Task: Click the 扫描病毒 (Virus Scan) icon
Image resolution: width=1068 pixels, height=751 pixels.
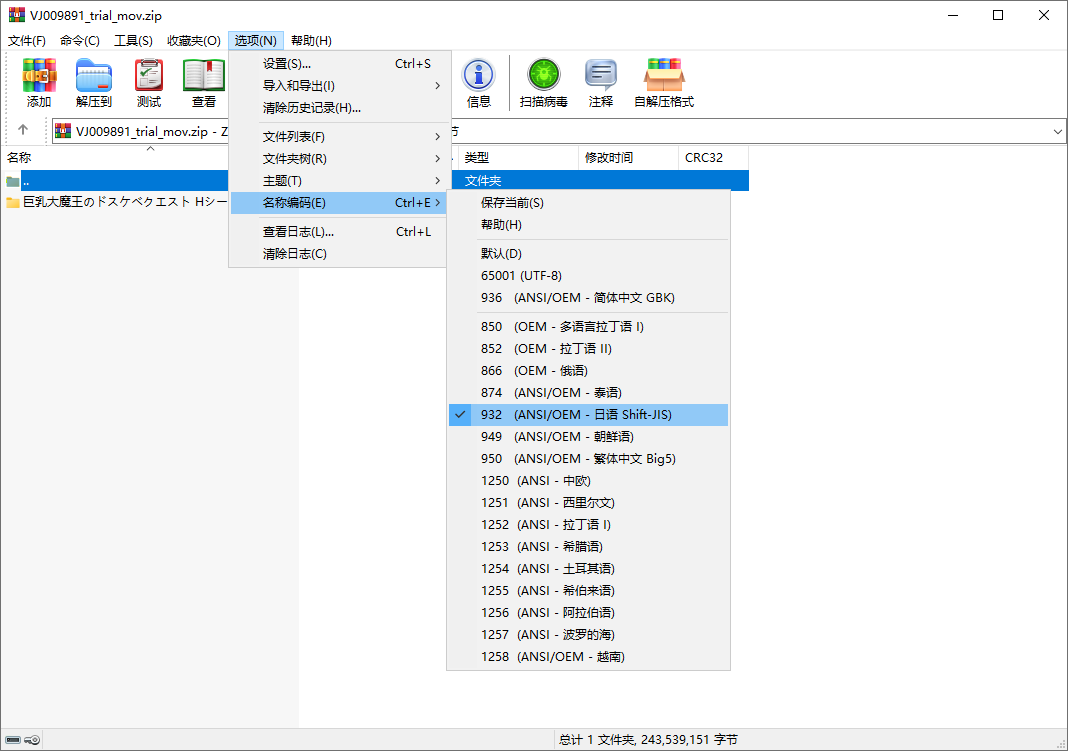Action: [543, 82]
